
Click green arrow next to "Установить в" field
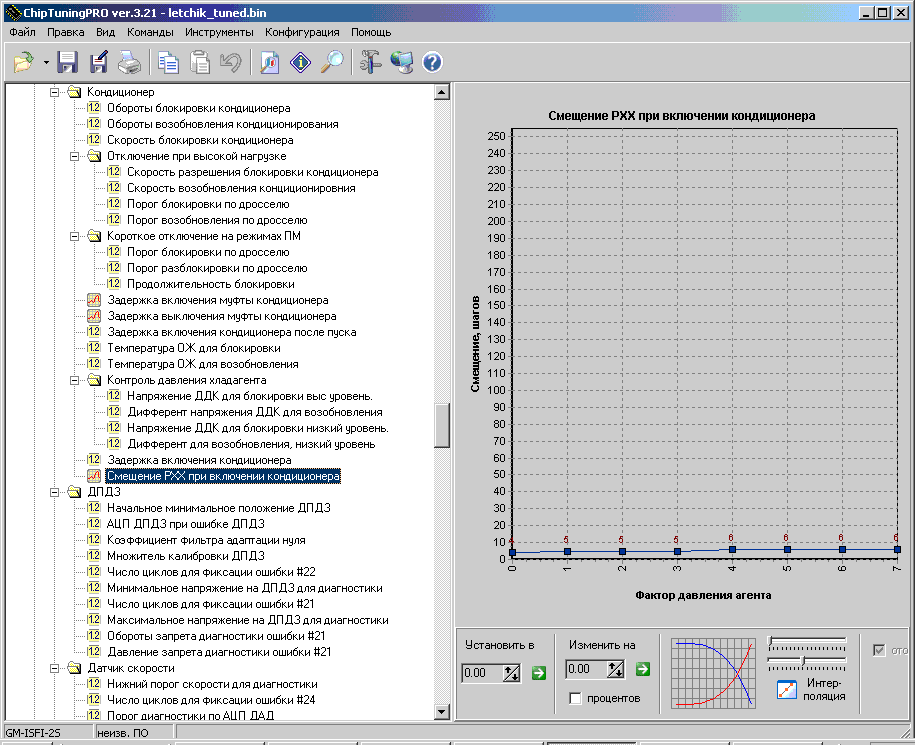(x=539, y=673)
